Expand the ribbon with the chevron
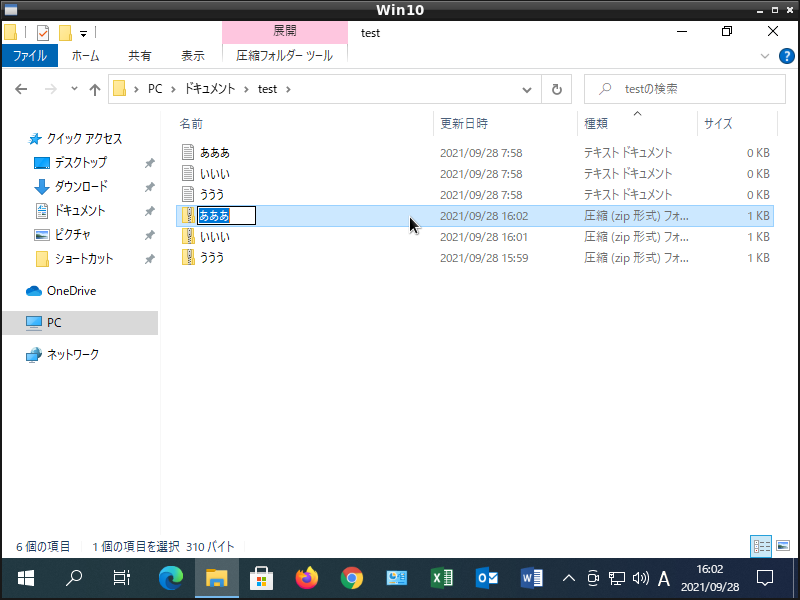800x600 pixels. pyautogui.click(x=764, y=56)
